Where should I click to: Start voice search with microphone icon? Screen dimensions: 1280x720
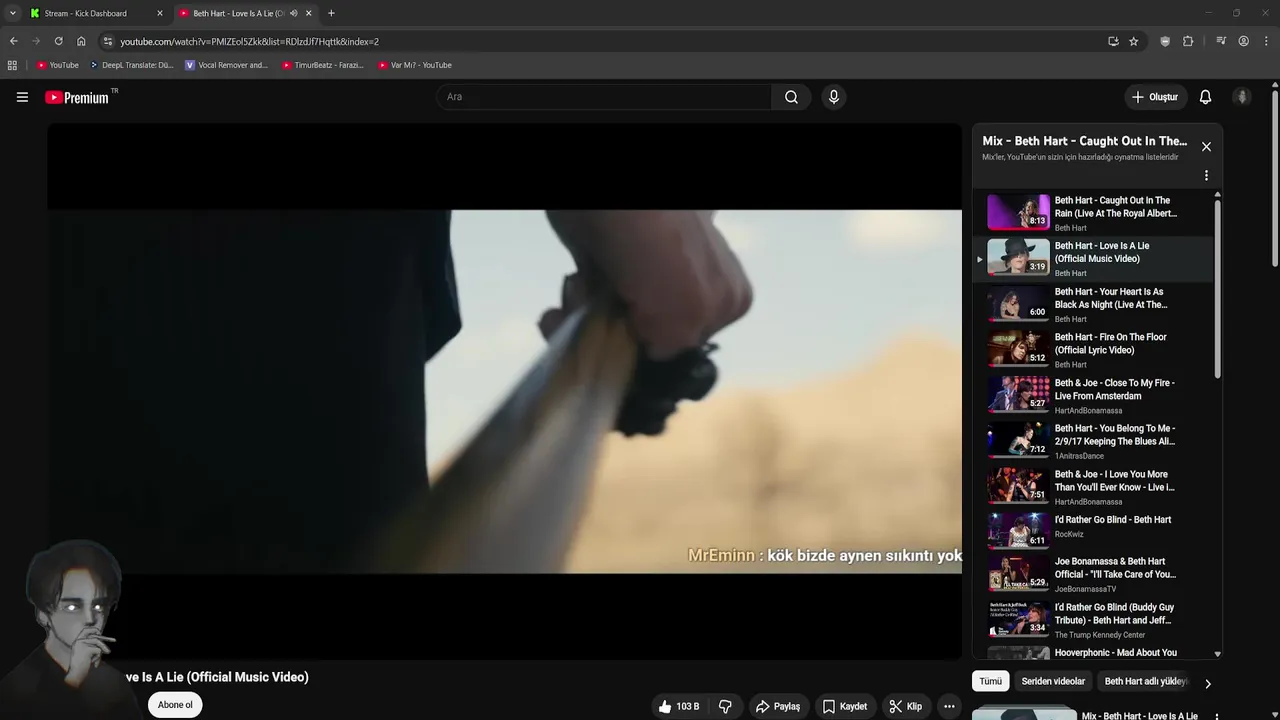(x=833, y=97)
